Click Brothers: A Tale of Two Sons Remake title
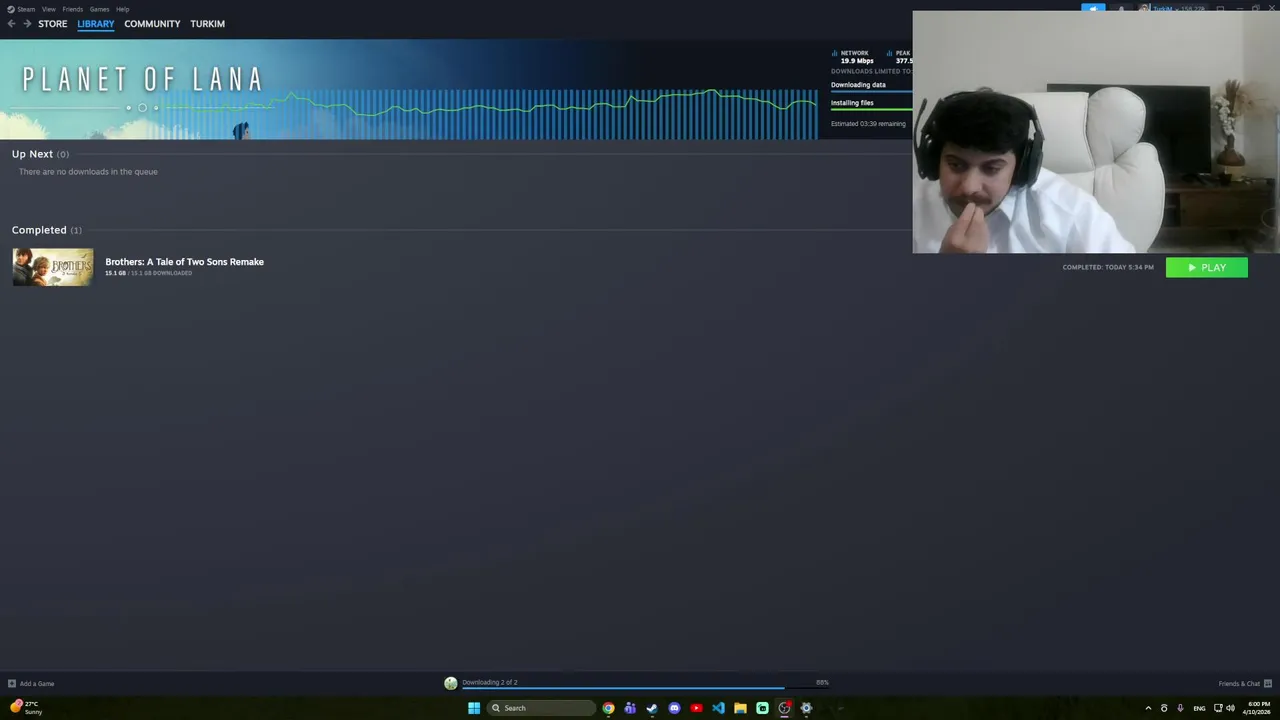This screenshot has height=720, width=1280. (x=185, y=262)
